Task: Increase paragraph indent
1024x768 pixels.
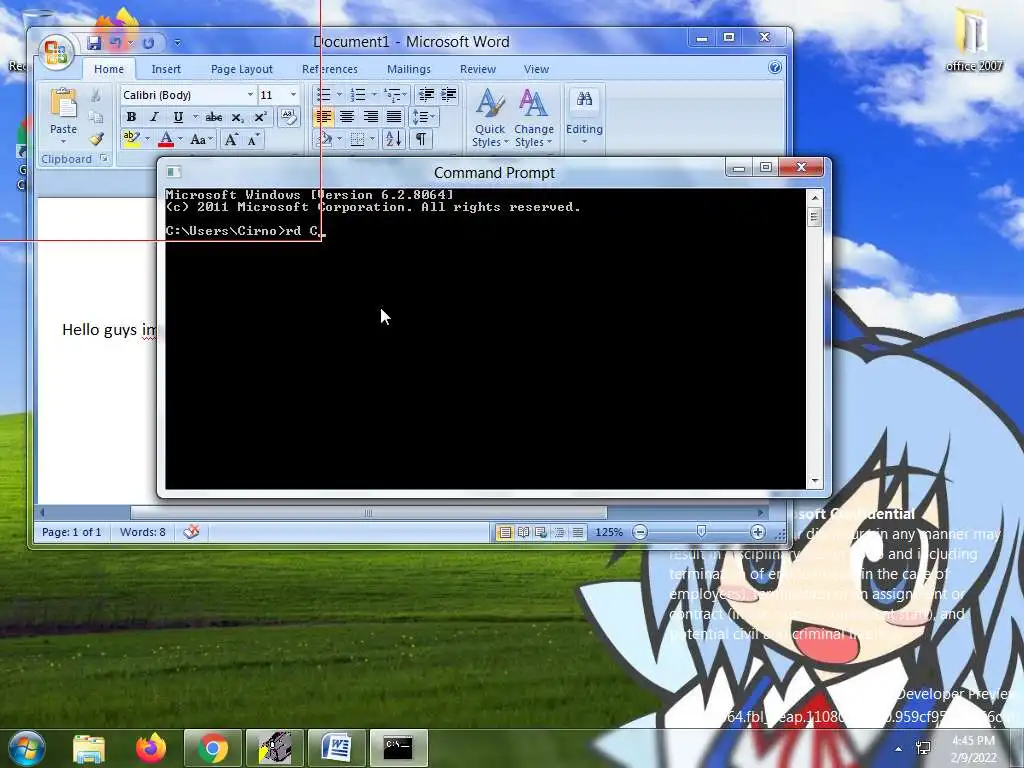Action: [x=449, y=95]
